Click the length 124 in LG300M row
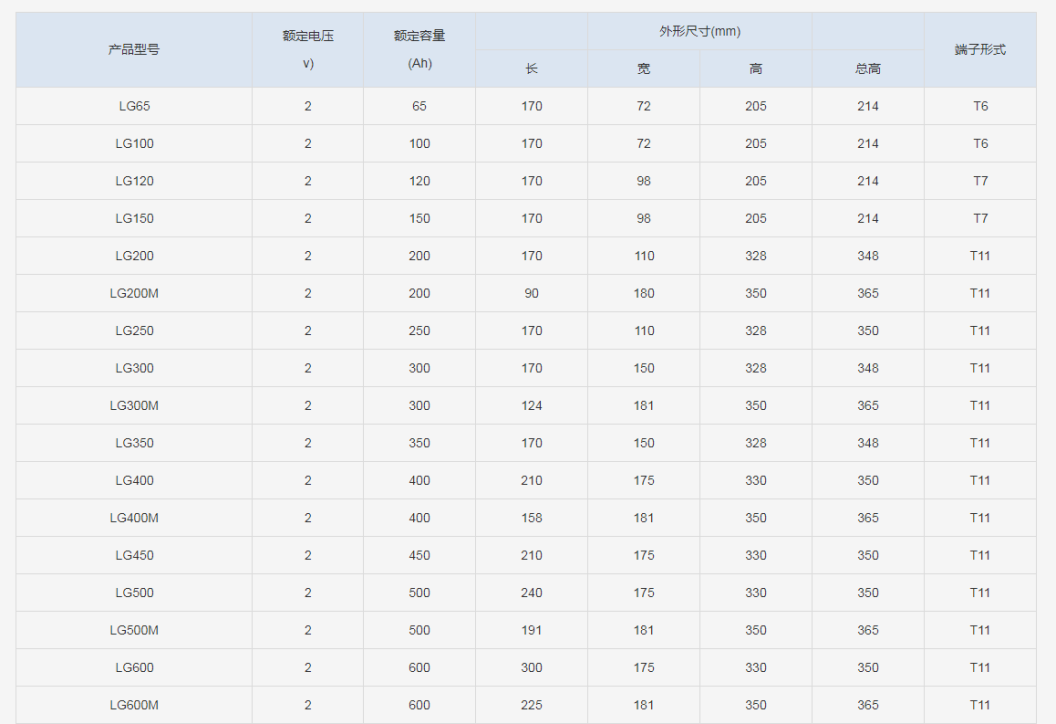Image resolution: width=1056 pixels, height=724 pixels. tap(531, 405)
